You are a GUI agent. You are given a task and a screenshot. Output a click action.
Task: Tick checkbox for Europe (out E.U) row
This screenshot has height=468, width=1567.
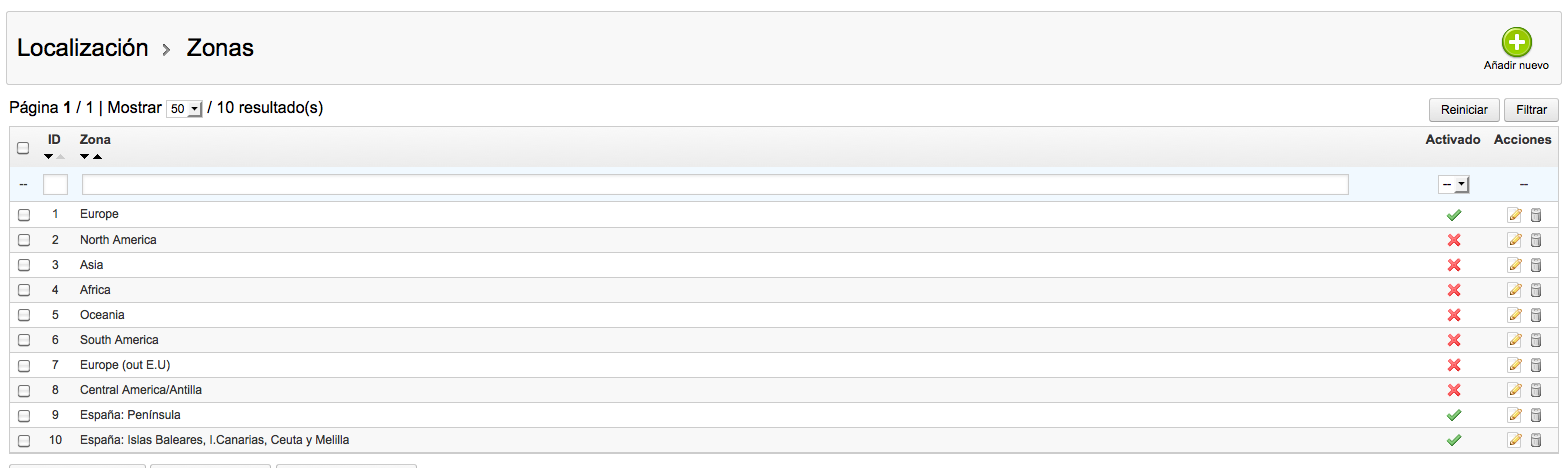(x=24, y=365)
